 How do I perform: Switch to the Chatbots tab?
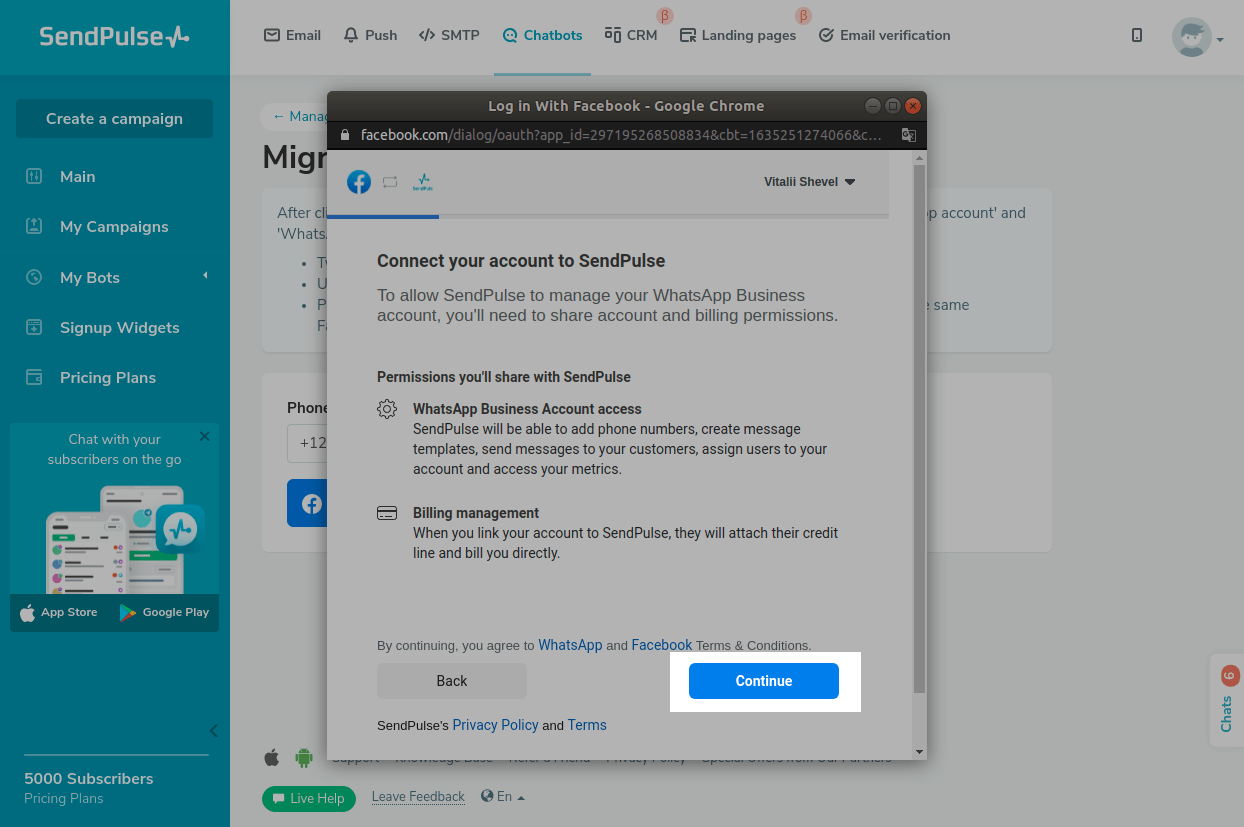pos(542,35)
